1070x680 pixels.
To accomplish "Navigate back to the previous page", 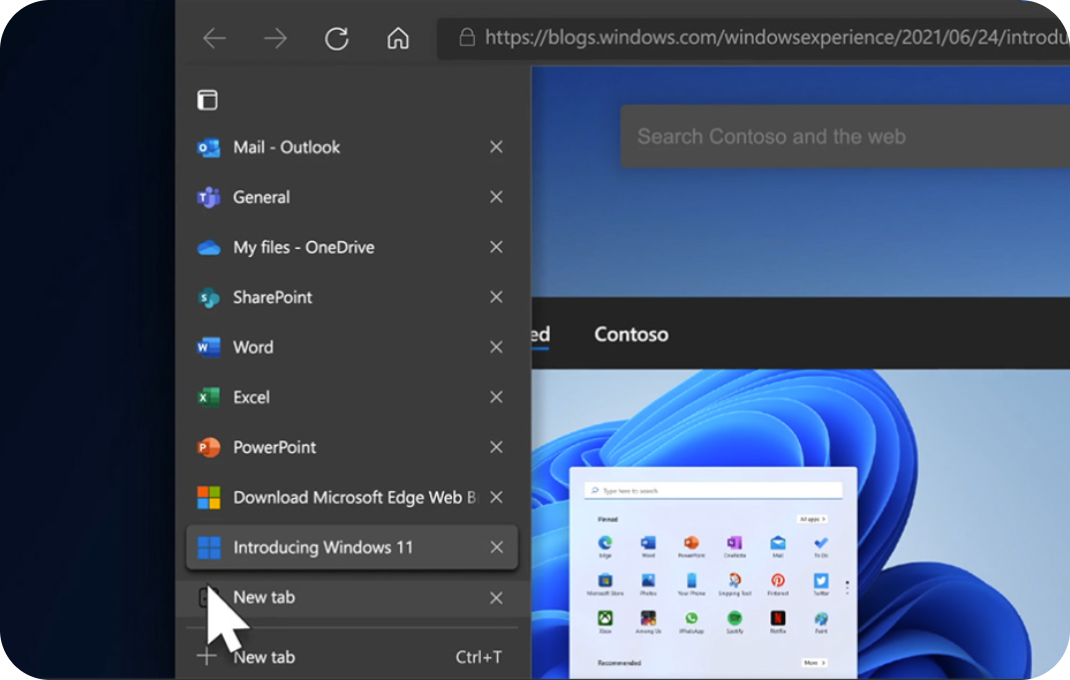I will [214, 38].
